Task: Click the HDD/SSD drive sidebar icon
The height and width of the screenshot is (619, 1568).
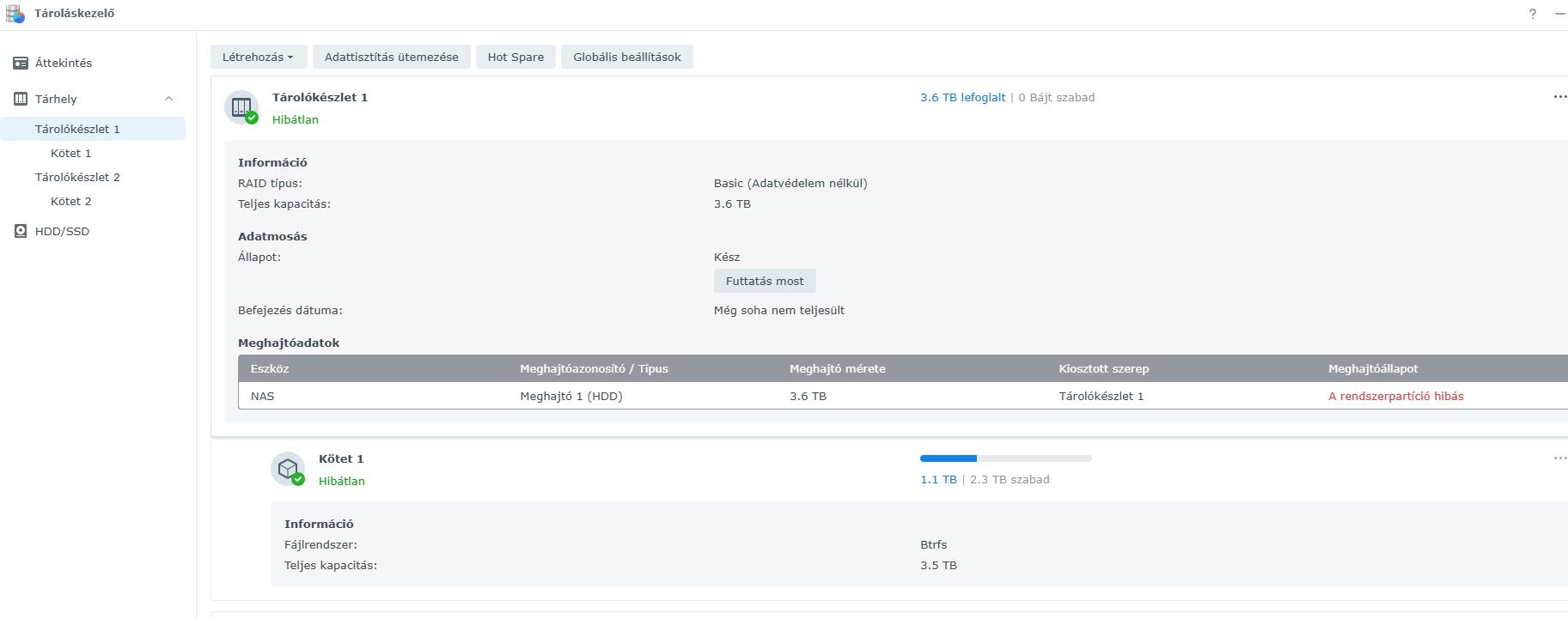Action: (21, 232)
